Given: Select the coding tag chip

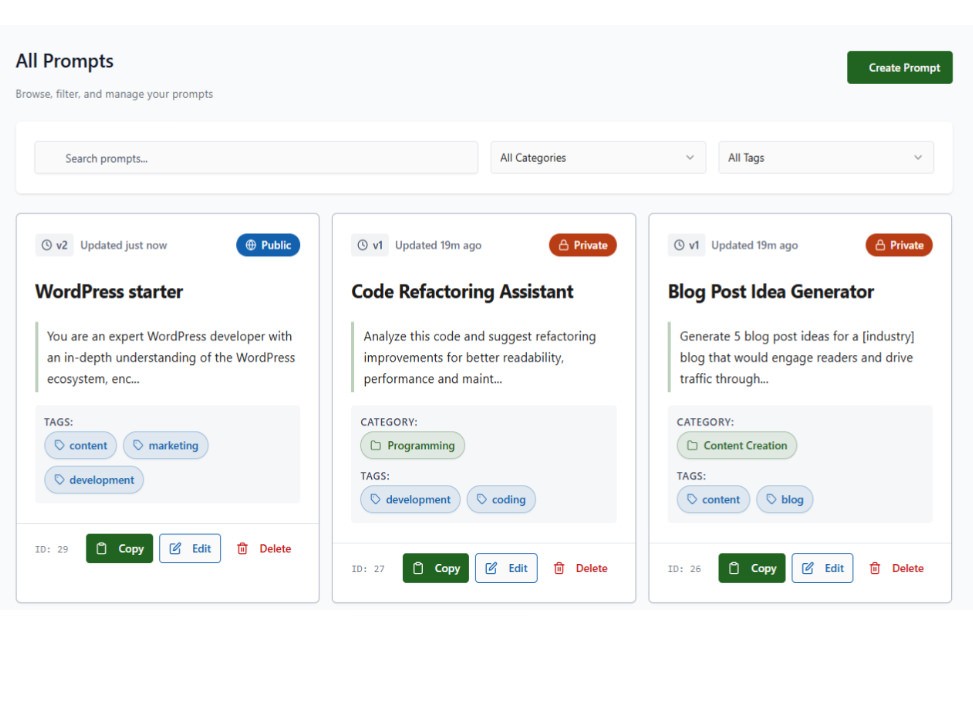Looking at the screenshot, I should coord(501,499).
